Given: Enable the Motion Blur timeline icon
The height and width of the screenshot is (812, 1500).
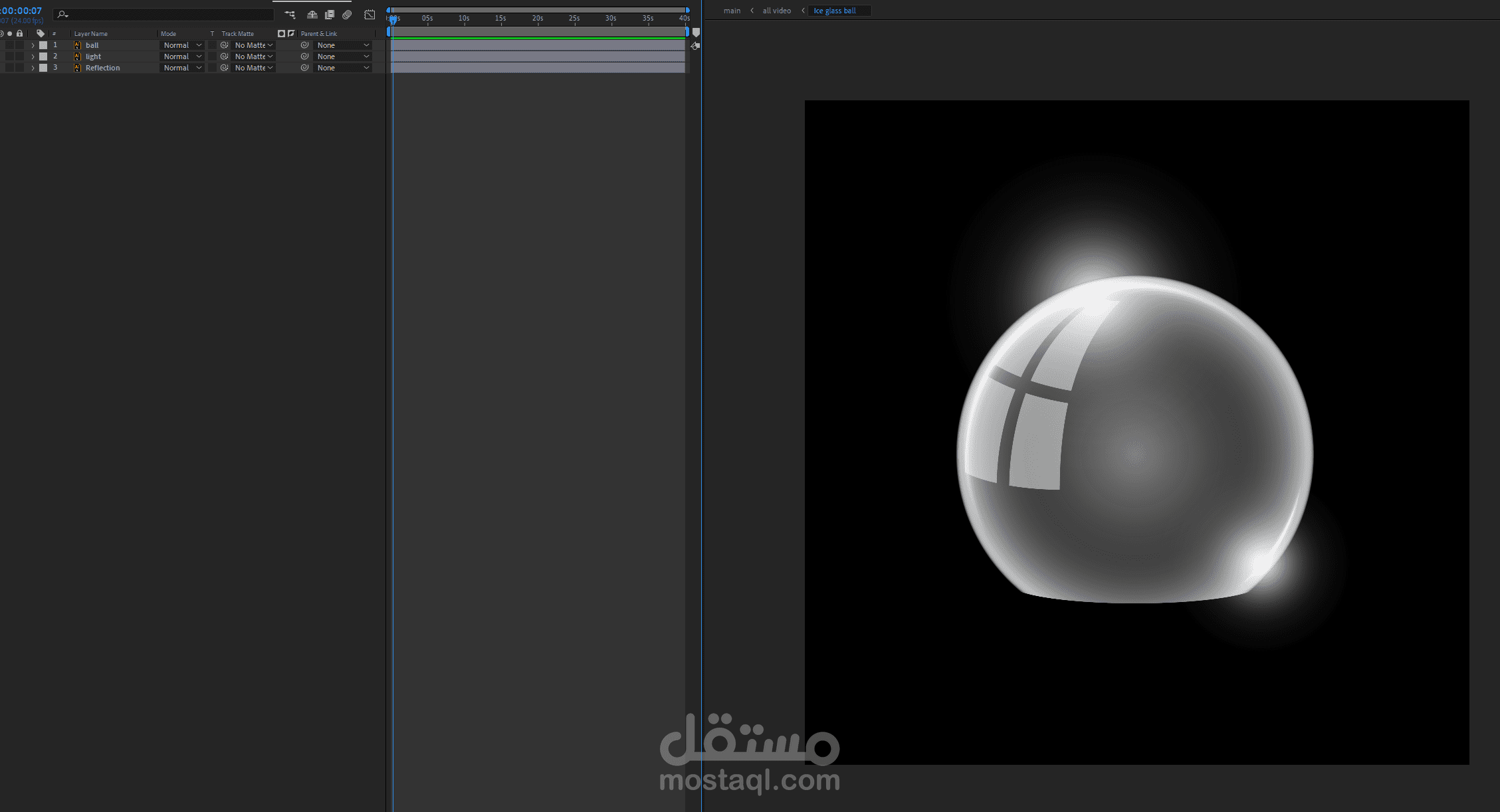Looking at the screenshot, I should pos(347,15).
